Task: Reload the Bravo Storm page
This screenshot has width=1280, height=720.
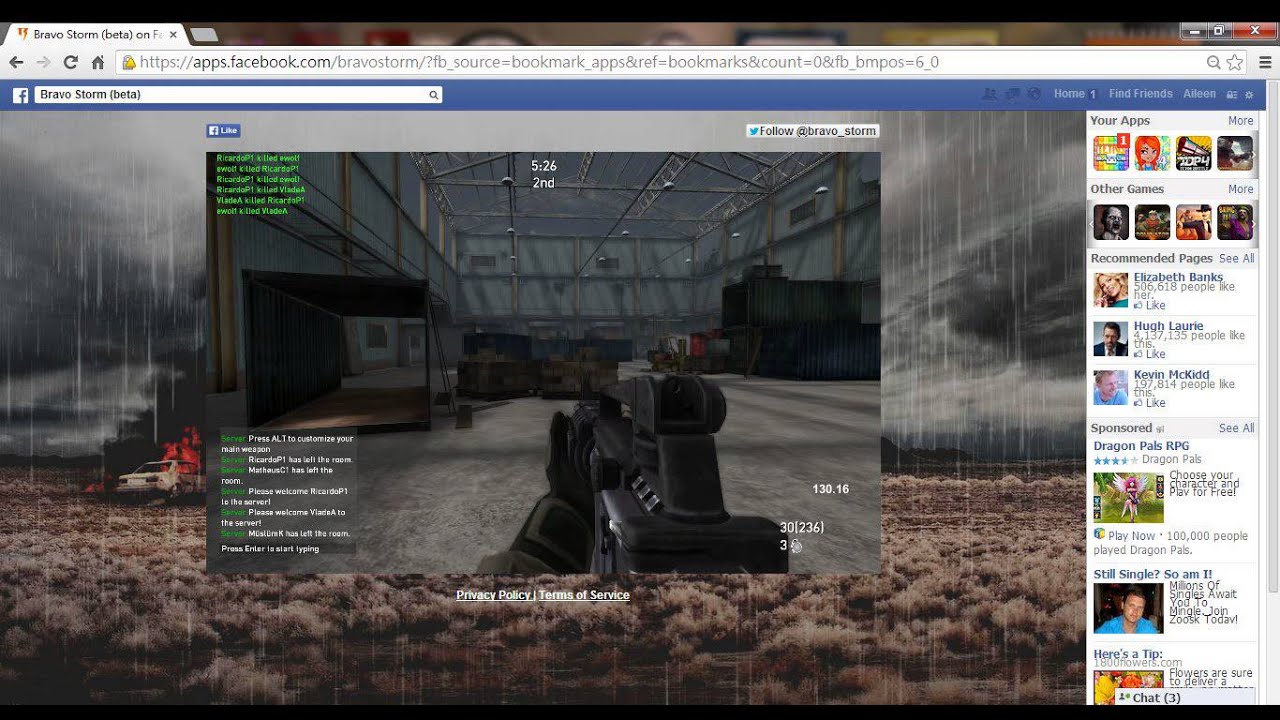Action: click(x=70, y=62)
